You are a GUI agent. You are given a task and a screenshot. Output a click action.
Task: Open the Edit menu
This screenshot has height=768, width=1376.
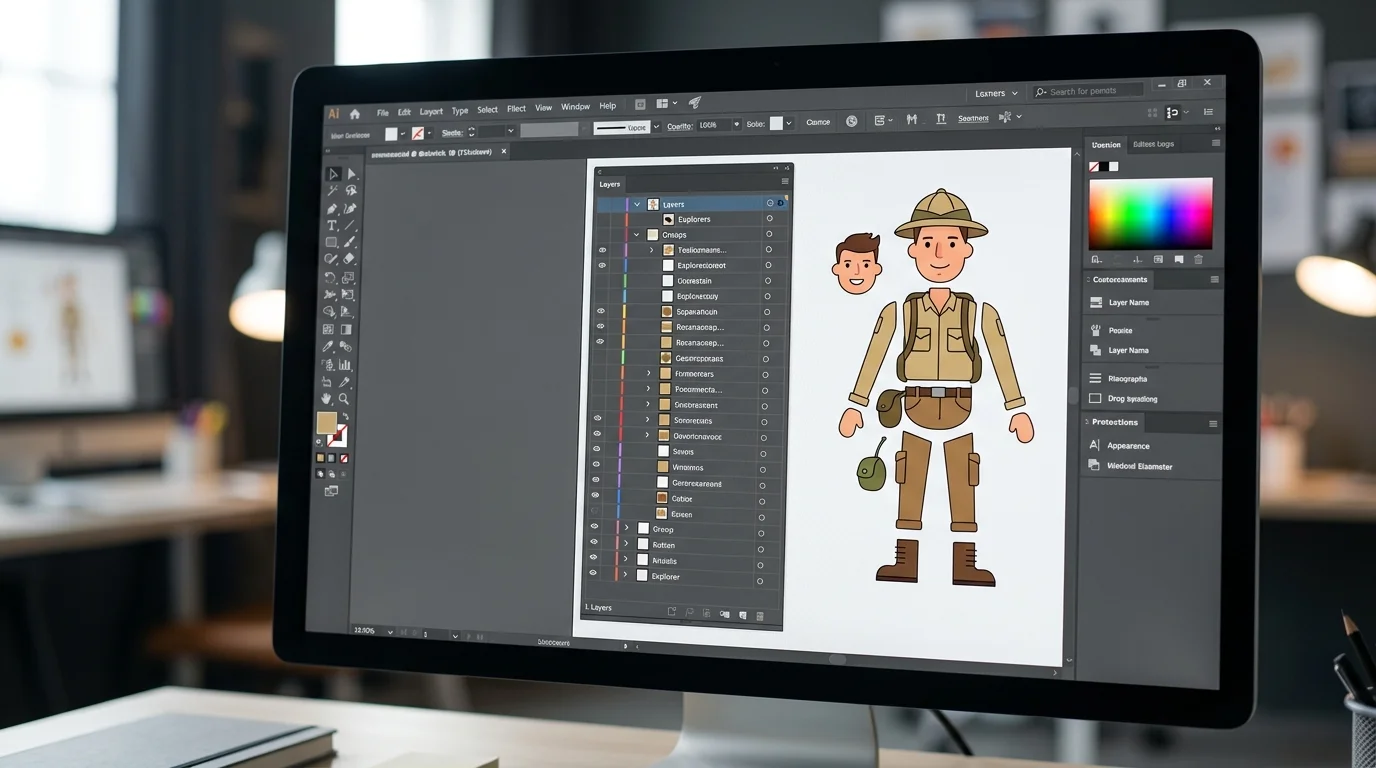[404, 112]
